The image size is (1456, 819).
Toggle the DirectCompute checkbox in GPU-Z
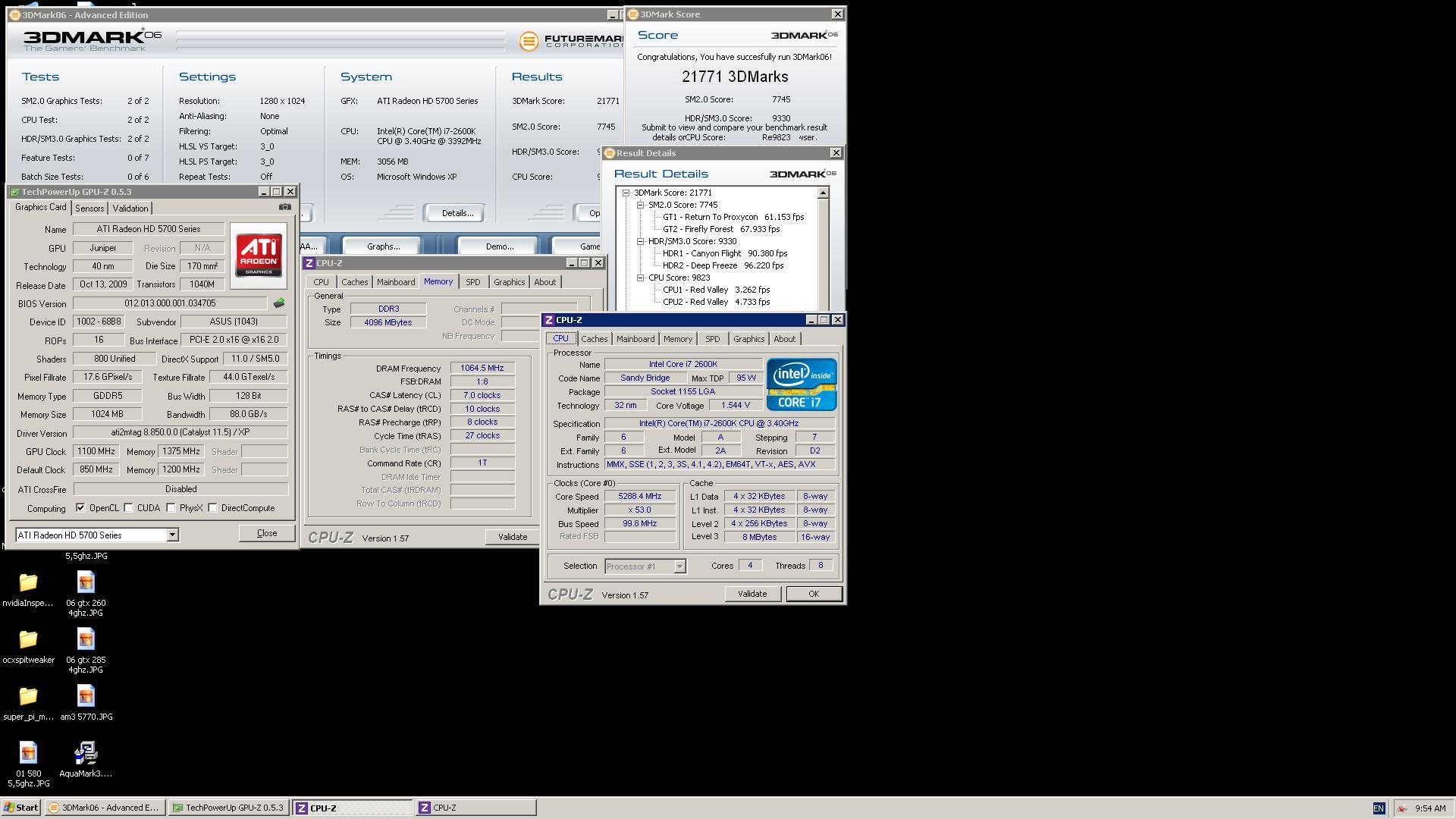pos(213,508)
